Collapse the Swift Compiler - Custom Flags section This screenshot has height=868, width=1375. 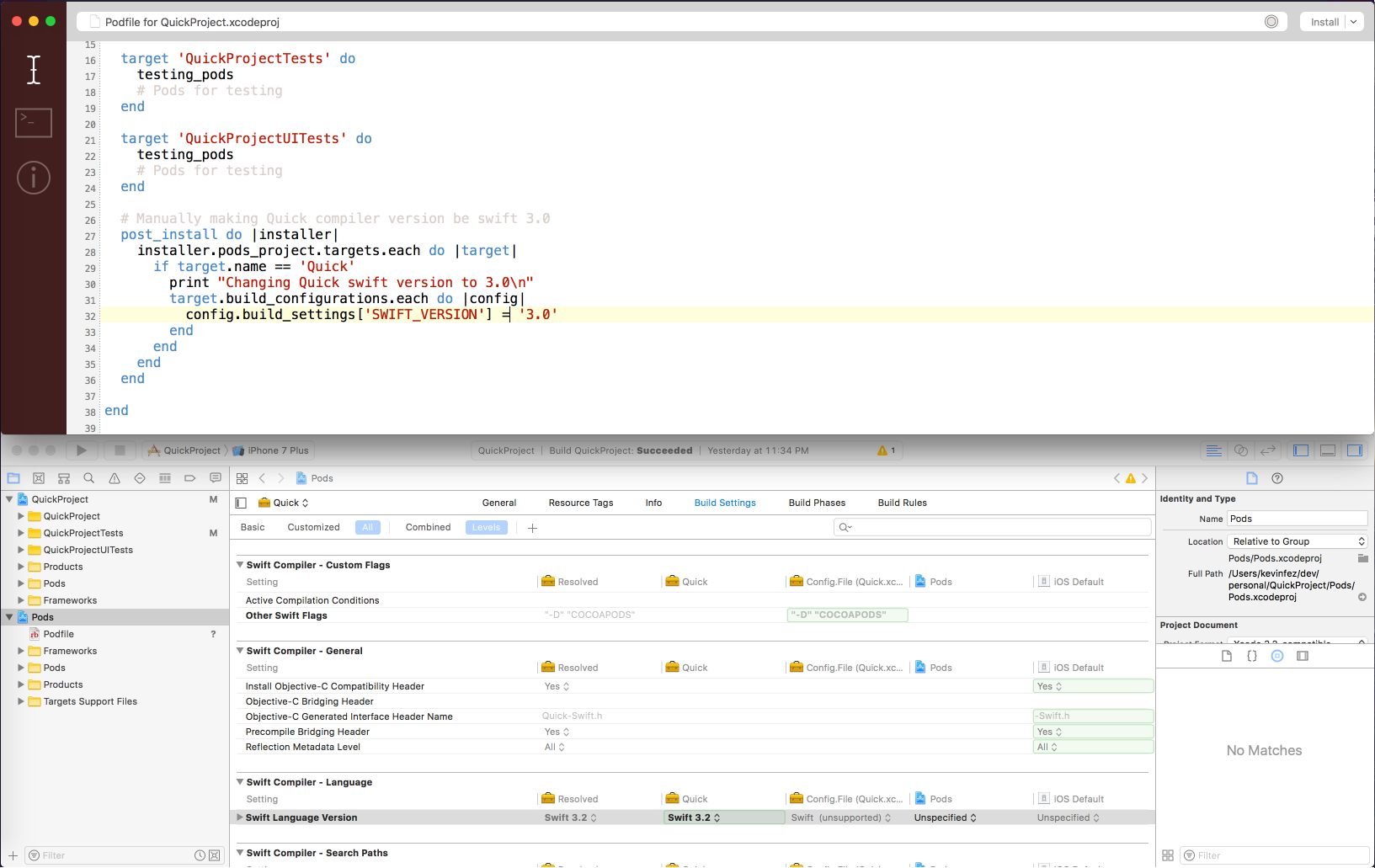(240, 565)
